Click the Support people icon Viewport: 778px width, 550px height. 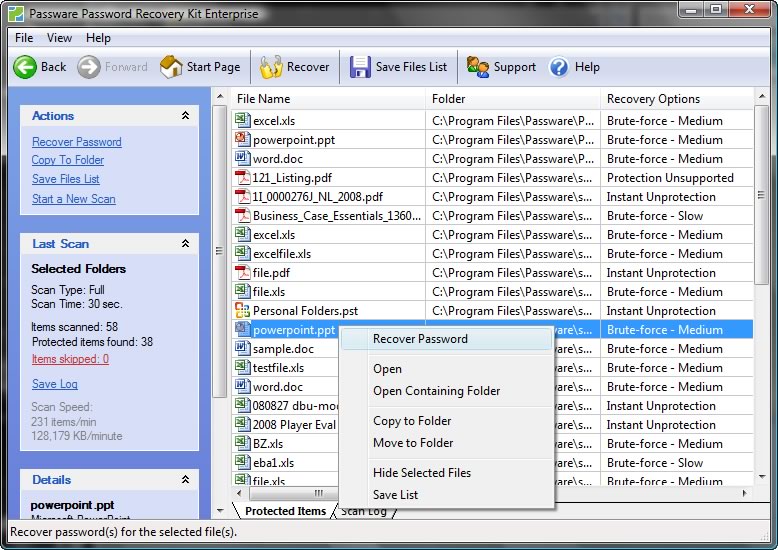pos(477,67)
